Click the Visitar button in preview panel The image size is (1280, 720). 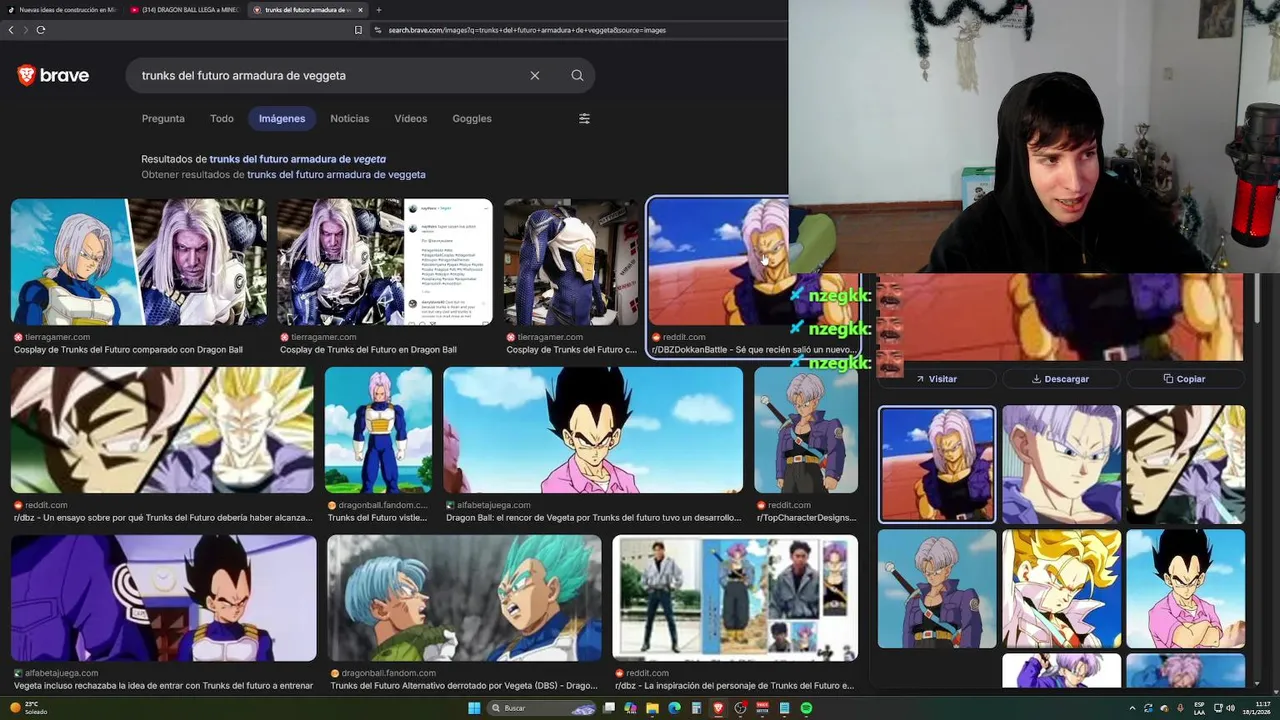pyautogui.click(x=936, y=379)
